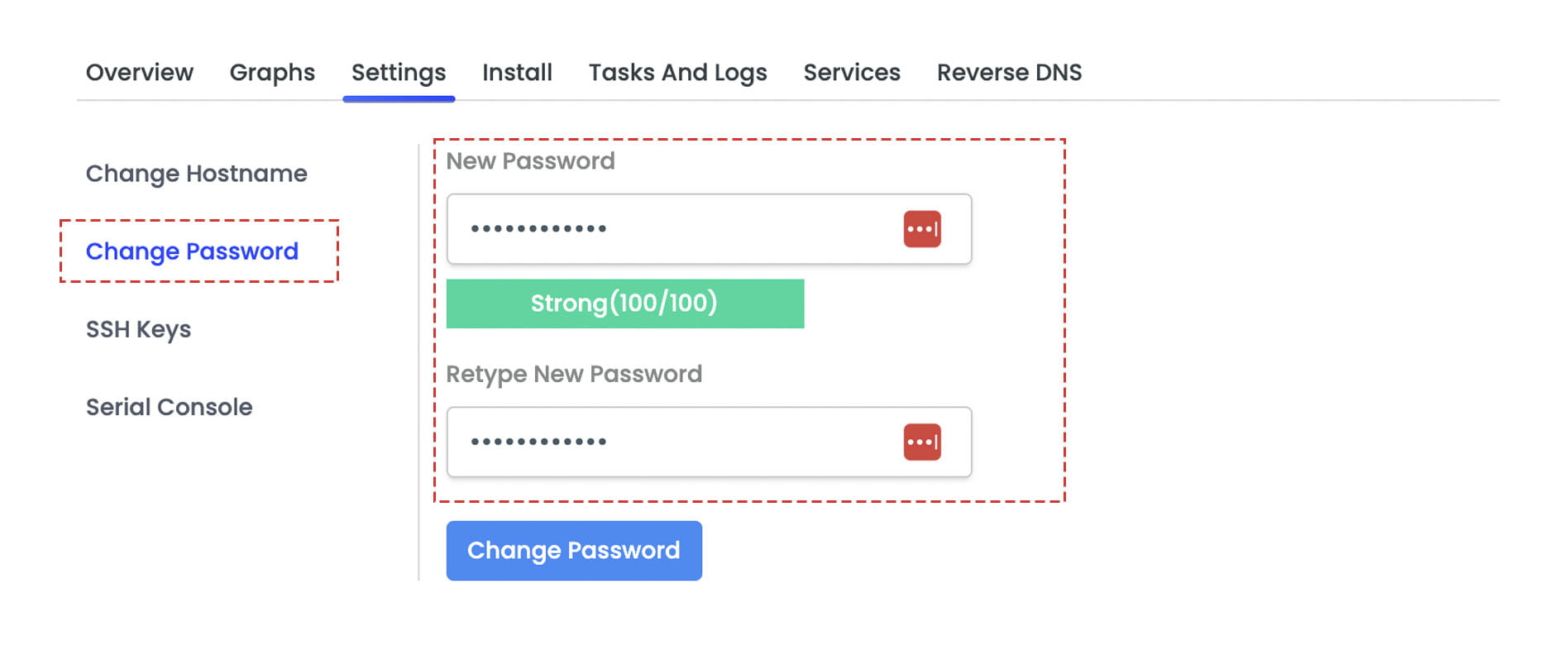
Task: Select Change Hostname in the sidebar
Action: click(197, 174)
